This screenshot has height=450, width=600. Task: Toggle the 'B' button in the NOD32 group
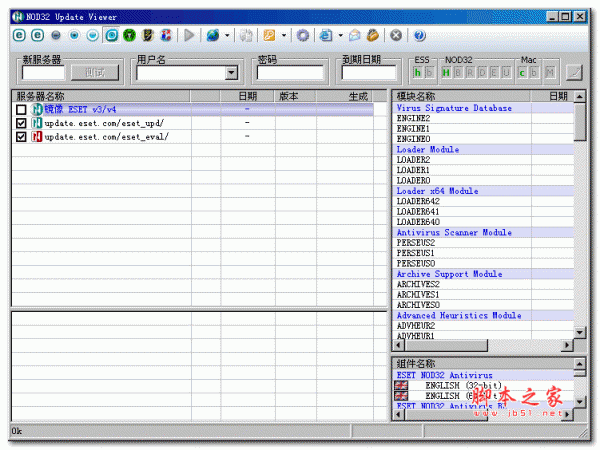pyautogui.click(x=458, y=72)
